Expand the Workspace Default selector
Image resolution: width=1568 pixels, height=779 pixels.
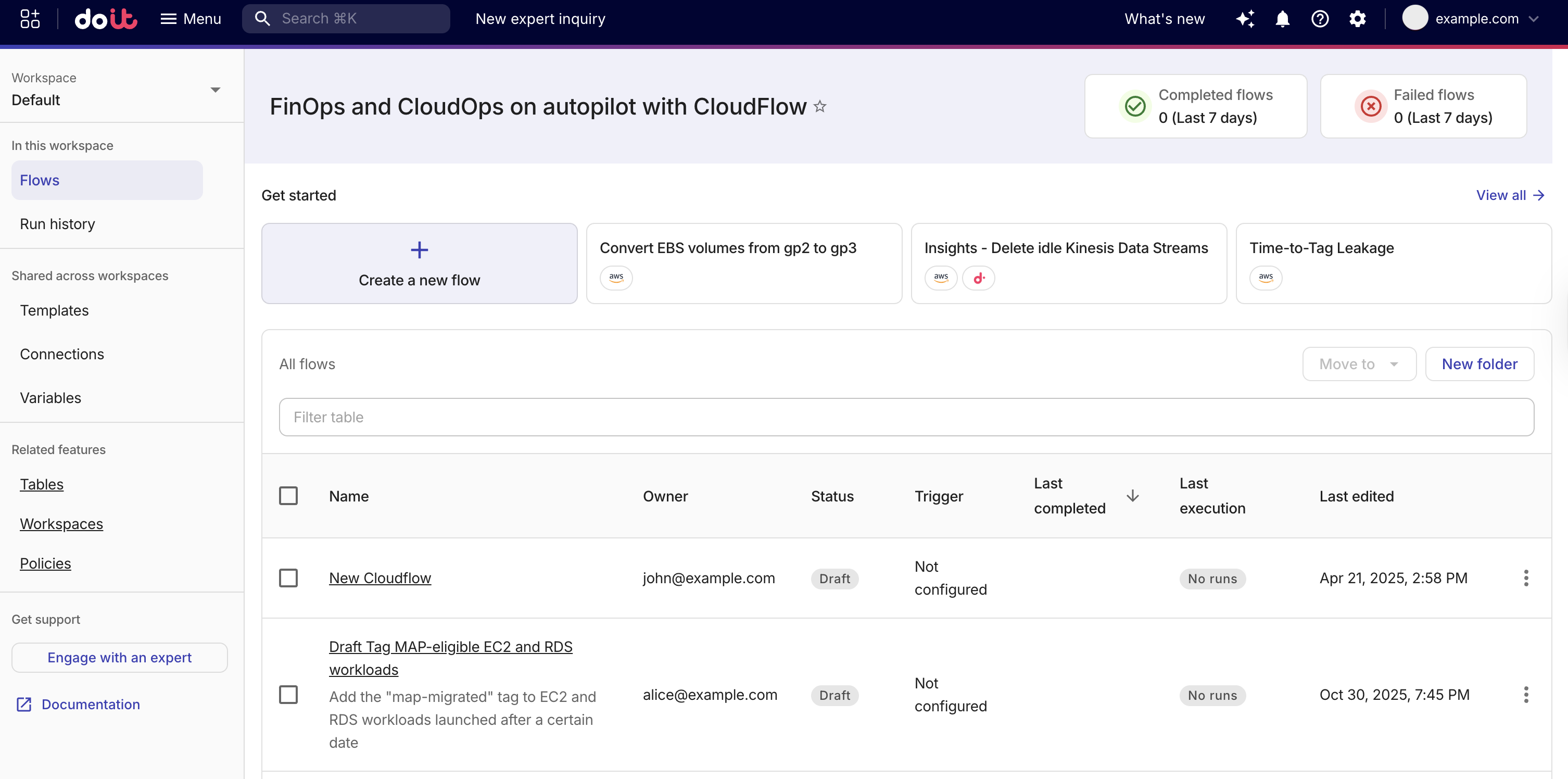click(x=116, y=90)
